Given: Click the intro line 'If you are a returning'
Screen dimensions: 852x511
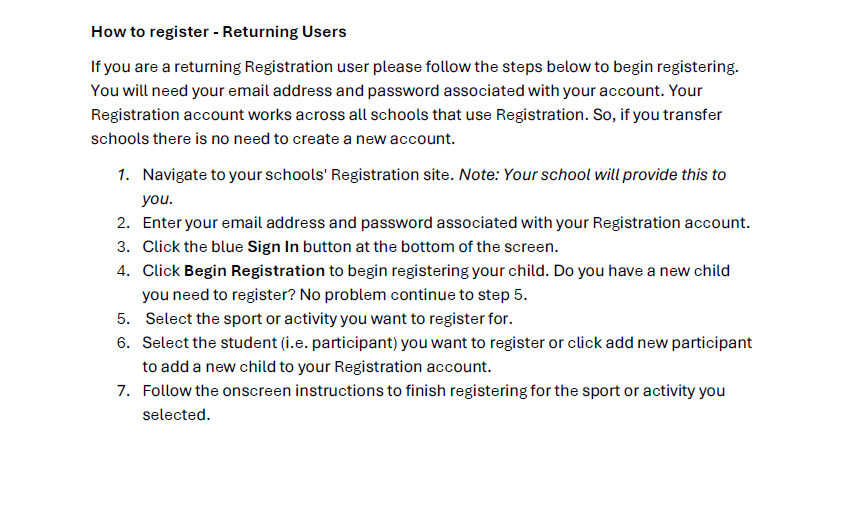Looking at the screenshot, I should pos(166,67).
